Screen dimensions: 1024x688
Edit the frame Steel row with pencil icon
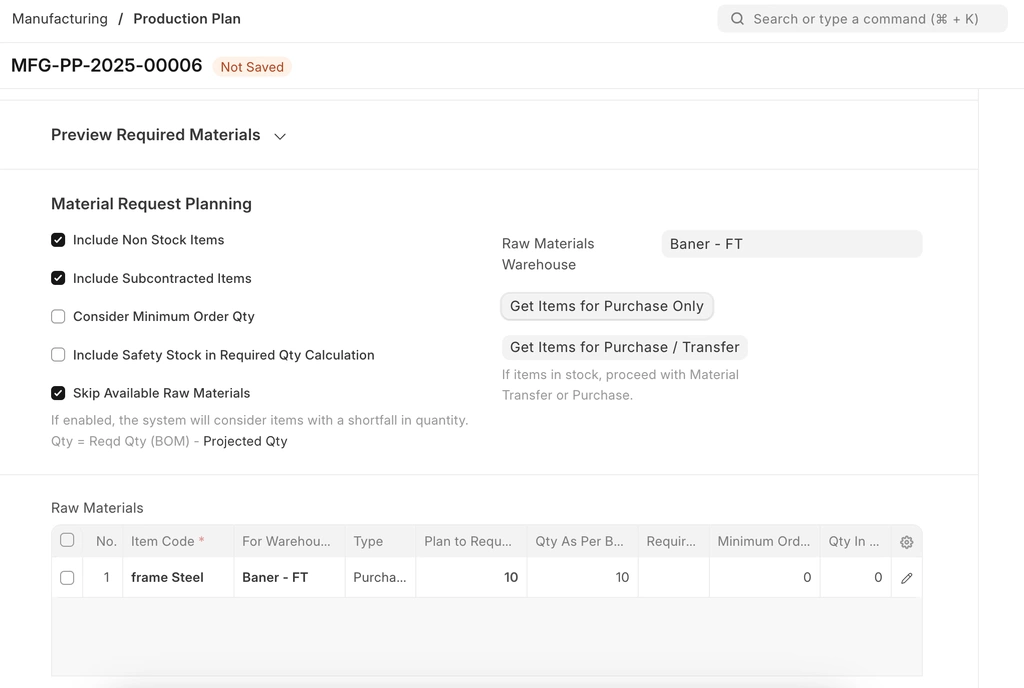pyautogui.click(x=906, y=578)
